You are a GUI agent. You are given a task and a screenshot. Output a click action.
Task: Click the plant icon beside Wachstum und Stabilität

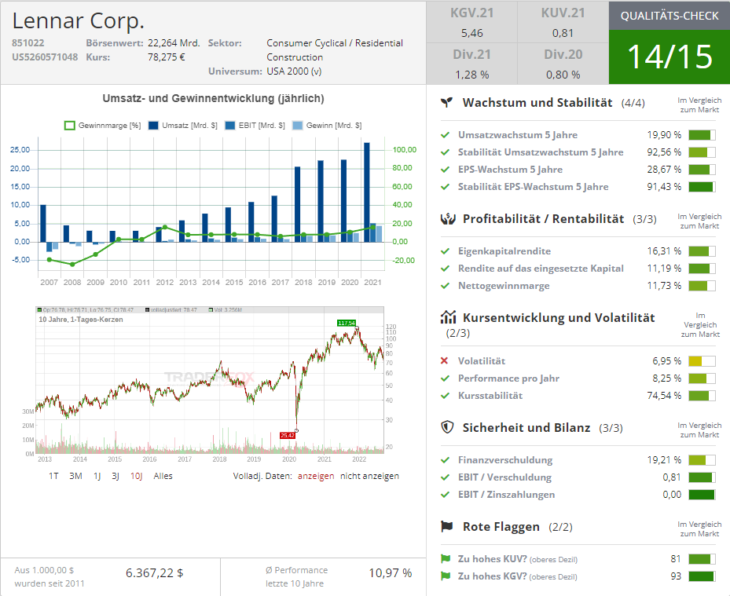tap(449, 102)
